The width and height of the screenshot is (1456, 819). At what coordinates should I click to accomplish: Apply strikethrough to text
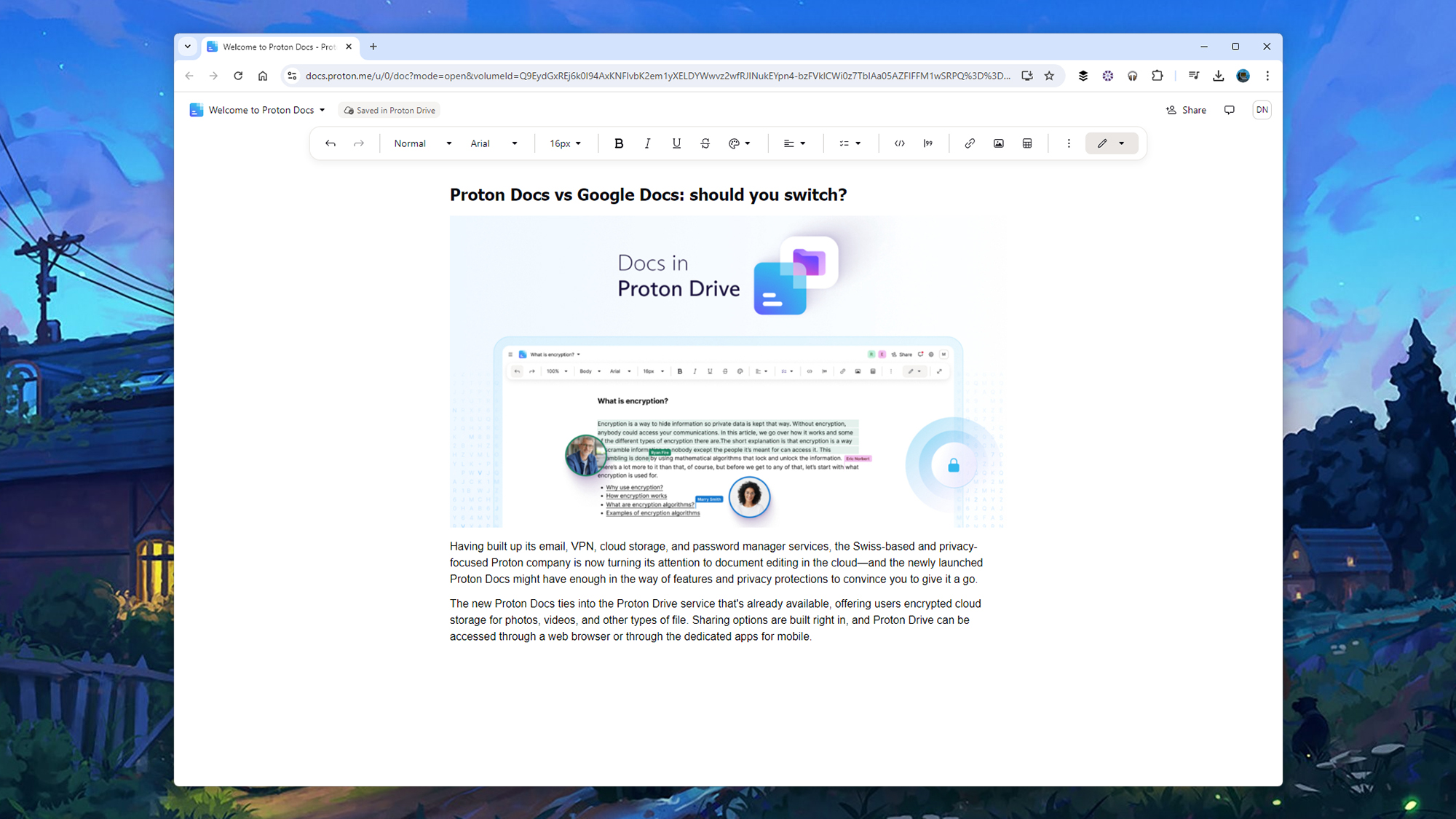(705, 143)
